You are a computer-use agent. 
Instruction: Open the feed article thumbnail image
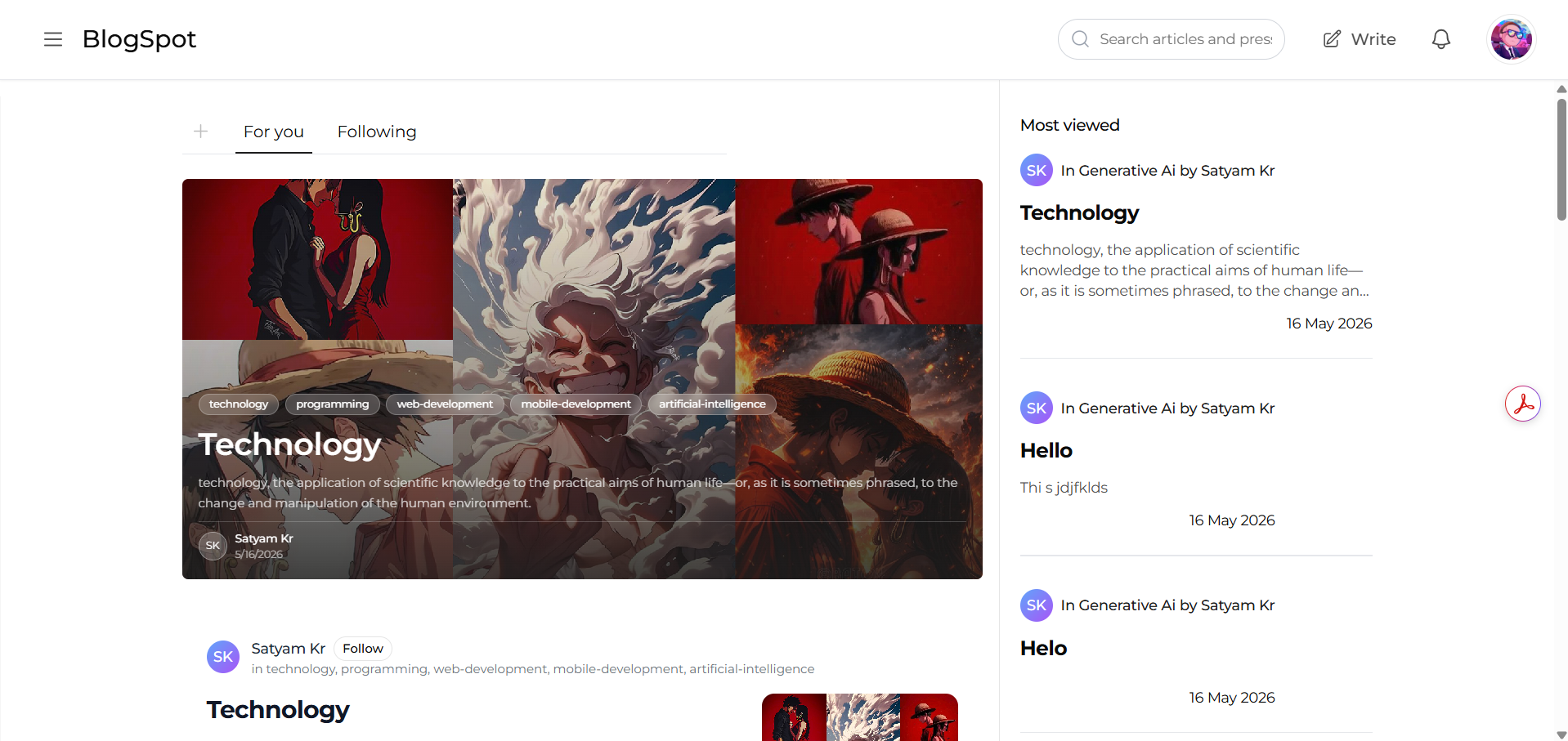click(x=860, y=717)
